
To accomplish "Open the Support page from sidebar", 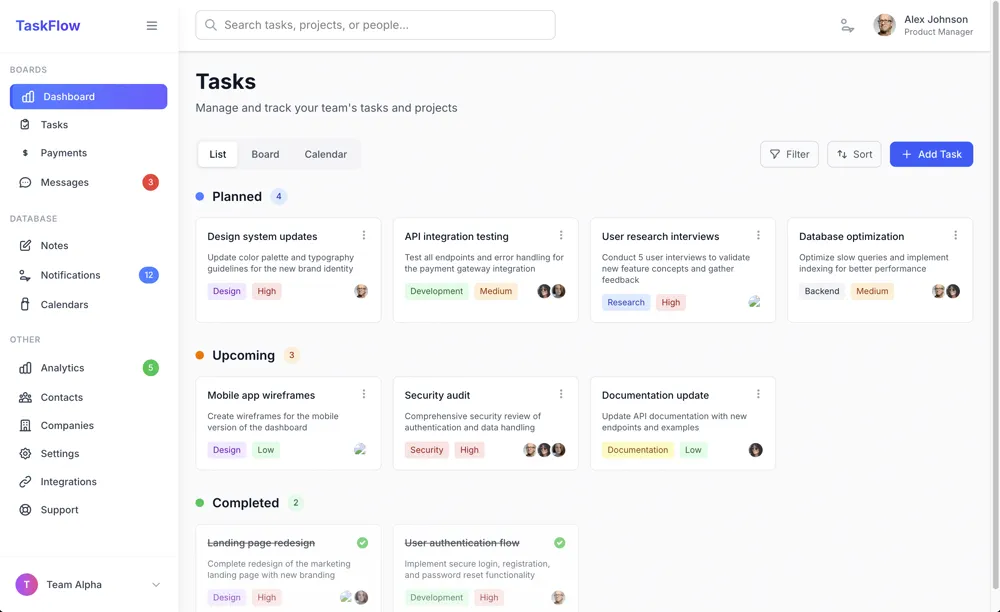I will (59, 510).
